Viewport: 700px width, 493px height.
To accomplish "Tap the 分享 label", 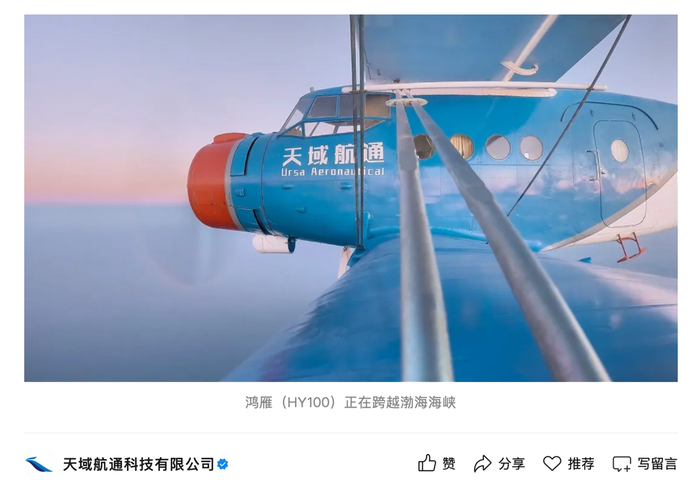I will (x=512, y=464).
